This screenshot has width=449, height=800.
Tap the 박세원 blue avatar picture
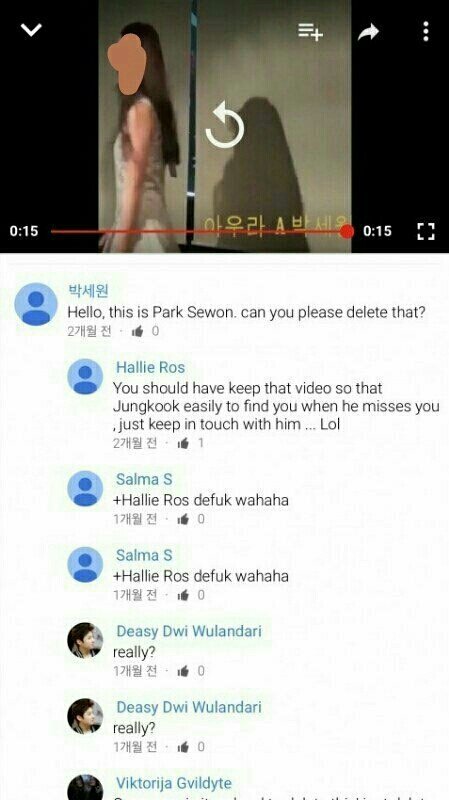coord(36,304)
